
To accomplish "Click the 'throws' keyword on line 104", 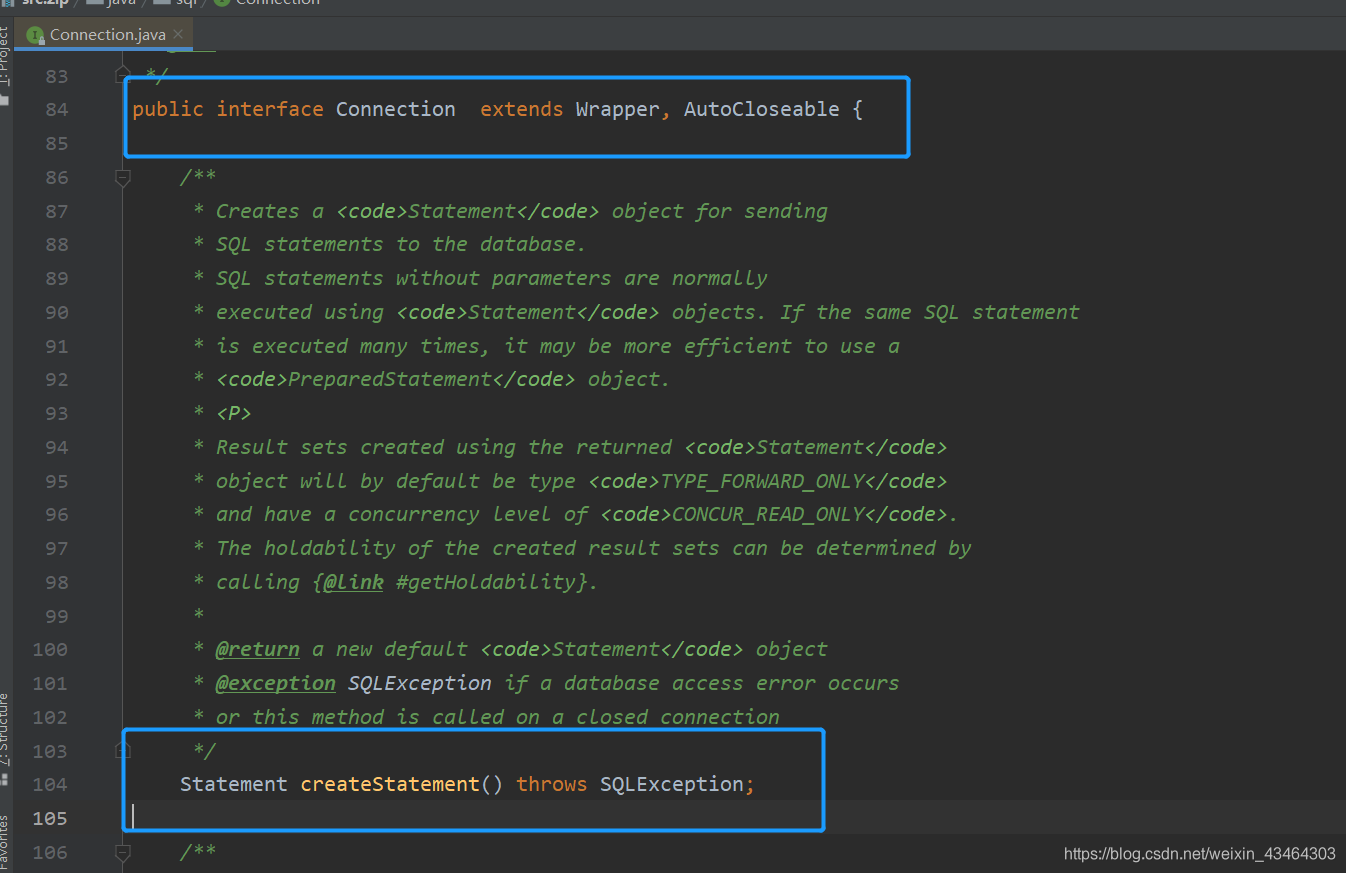I will [x=551, y=784].
